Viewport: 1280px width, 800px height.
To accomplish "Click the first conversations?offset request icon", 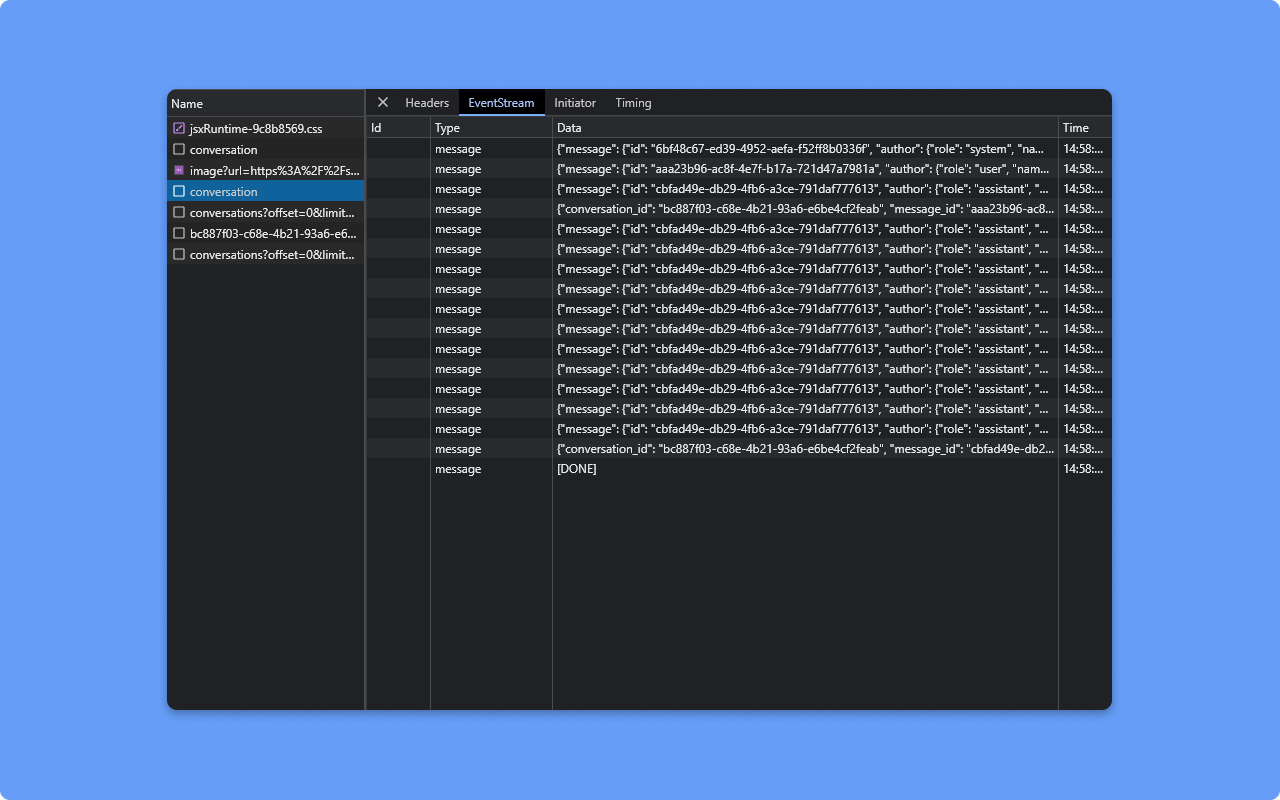I will (x=179, y=213).
